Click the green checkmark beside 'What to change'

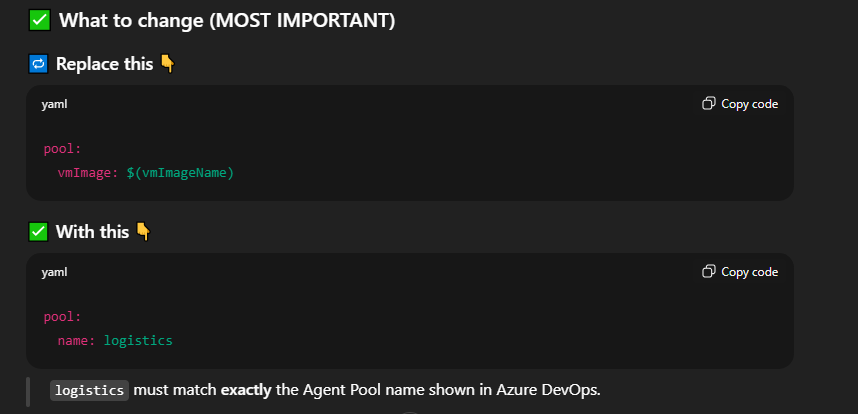40,20
